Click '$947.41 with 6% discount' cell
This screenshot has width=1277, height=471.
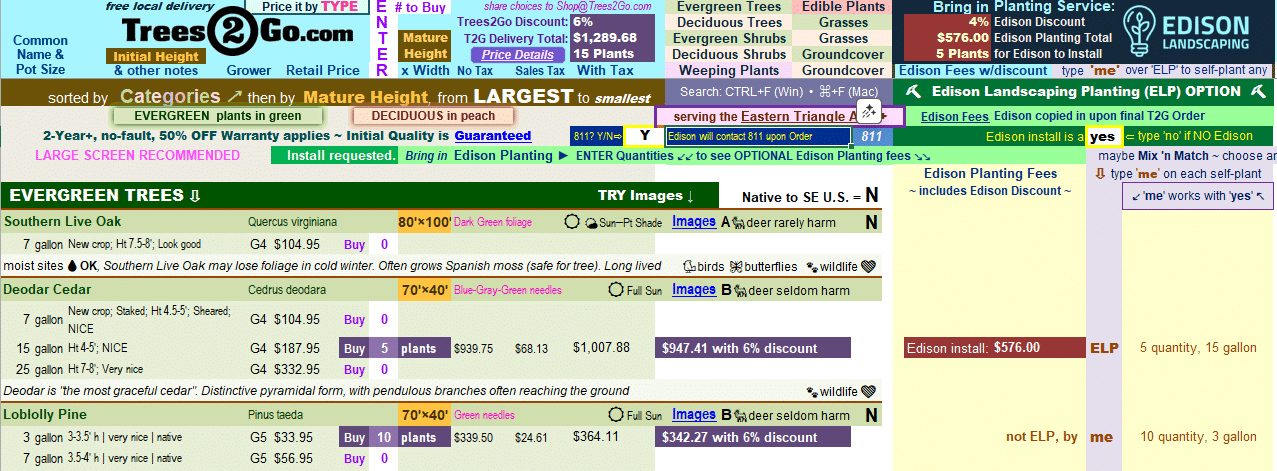click(753, 348)
